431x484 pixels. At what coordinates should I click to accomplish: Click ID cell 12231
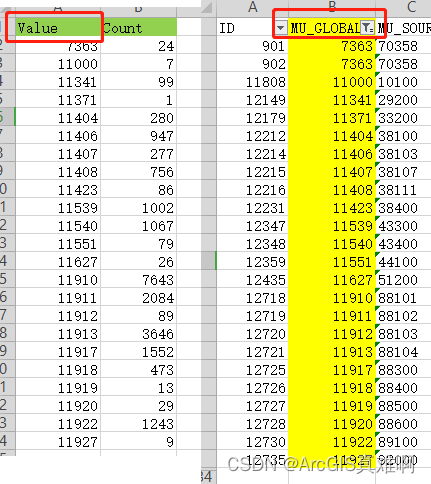pos(252,208)
